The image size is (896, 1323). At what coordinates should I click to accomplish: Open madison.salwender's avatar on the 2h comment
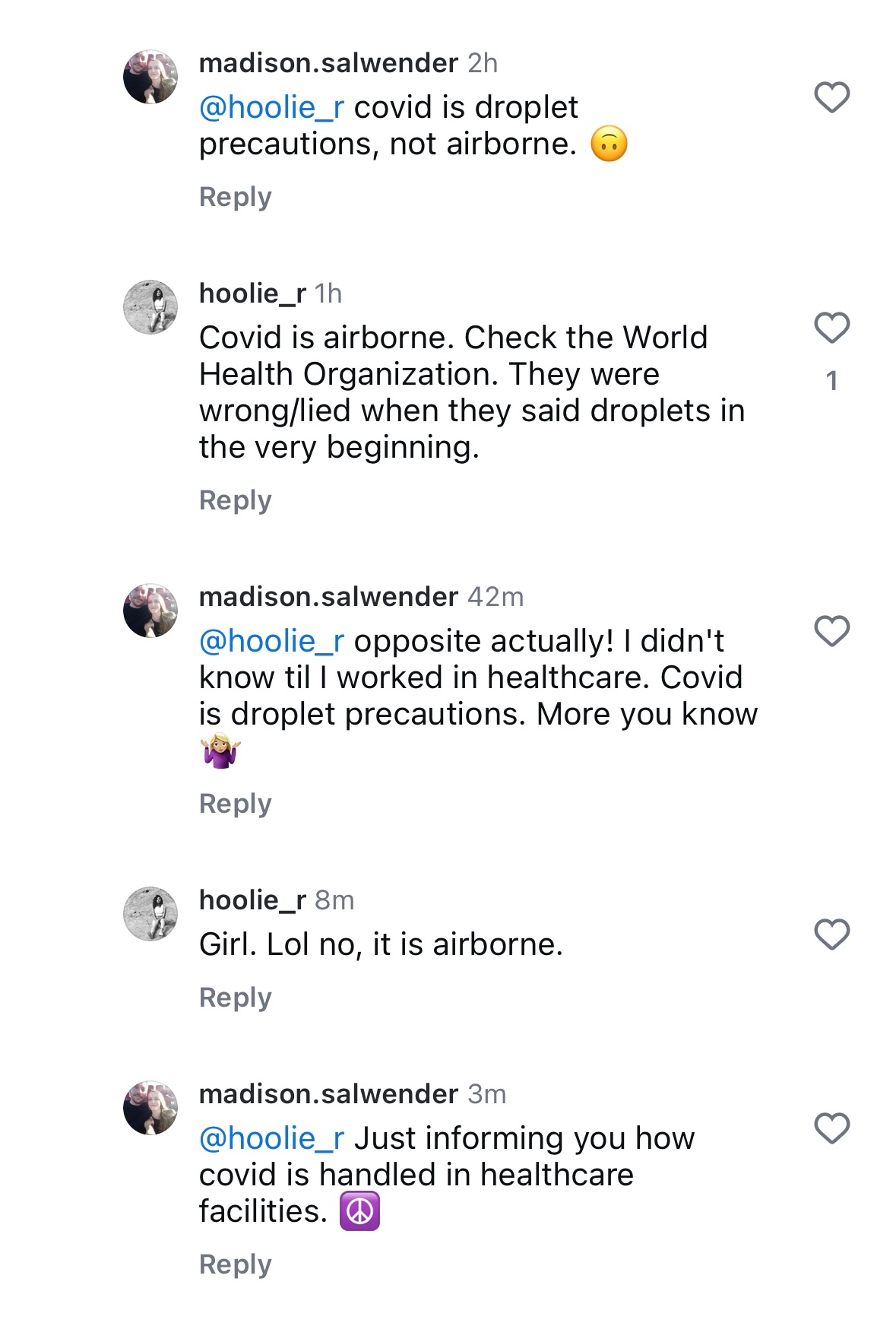click(150, 78)
